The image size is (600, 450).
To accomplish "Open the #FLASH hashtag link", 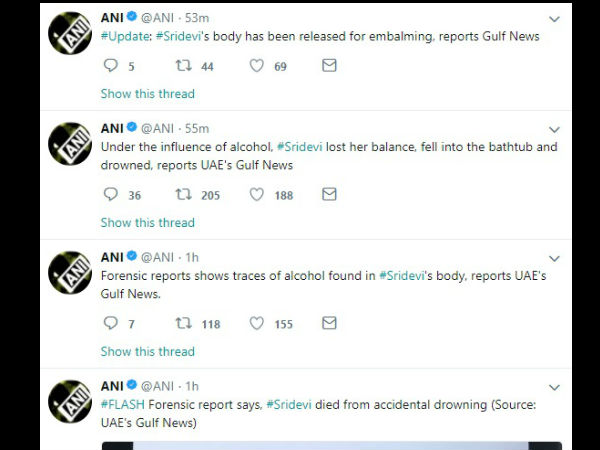I will coord(122,404).
